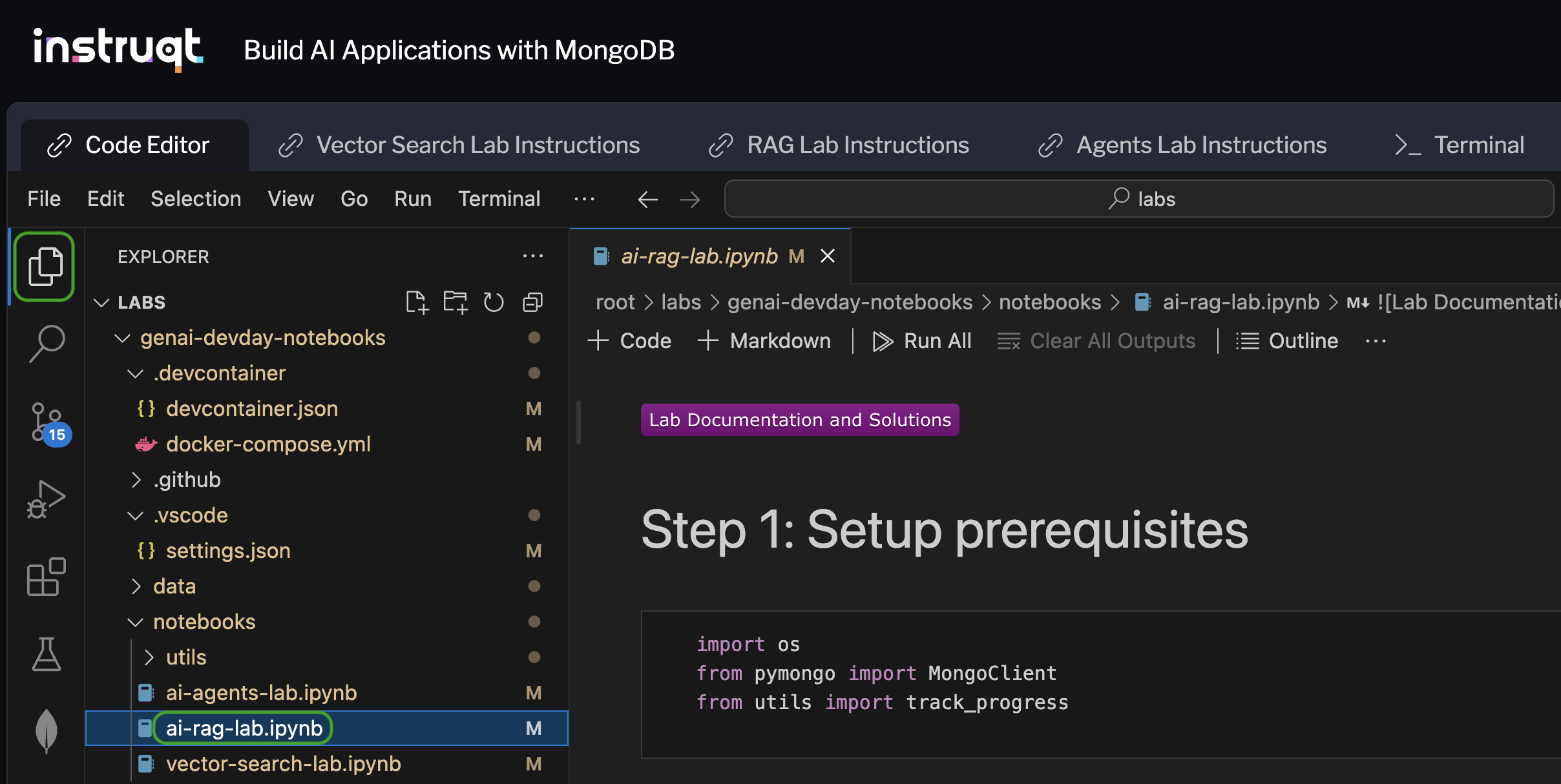Image resolution: width=1561 pixels, height=784 pixels.
Task: Run All notebook cells
Action: 922,341
